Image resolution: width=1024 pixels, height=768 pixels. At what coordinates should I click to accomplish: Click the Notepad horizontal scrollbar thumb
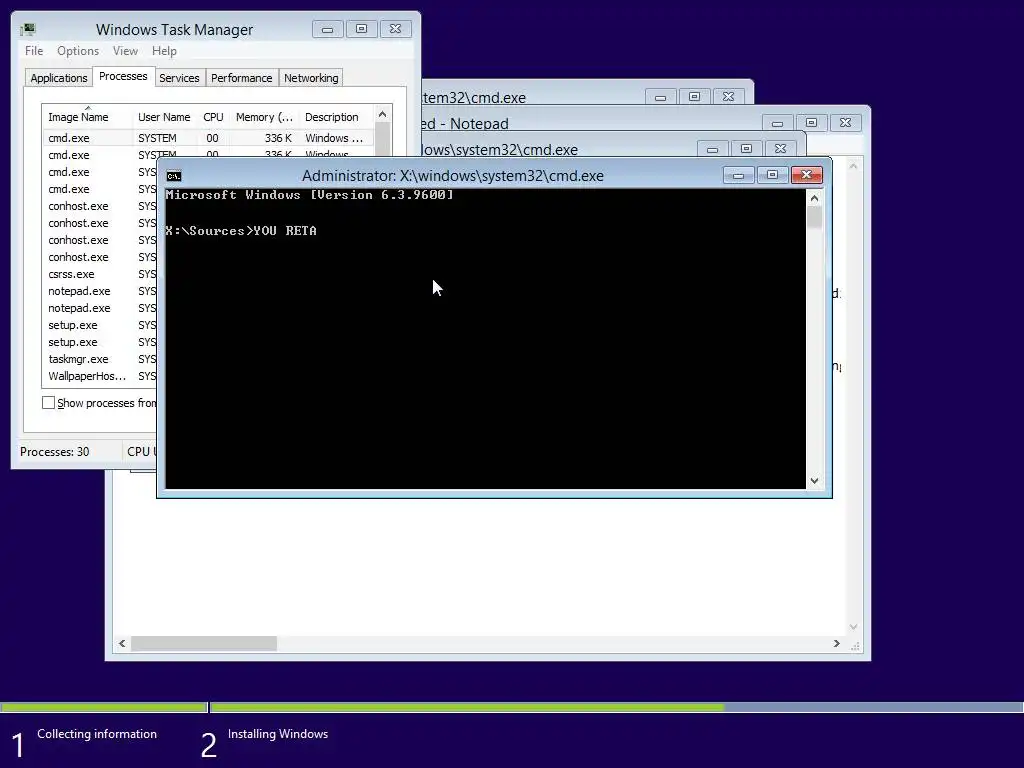204,643
